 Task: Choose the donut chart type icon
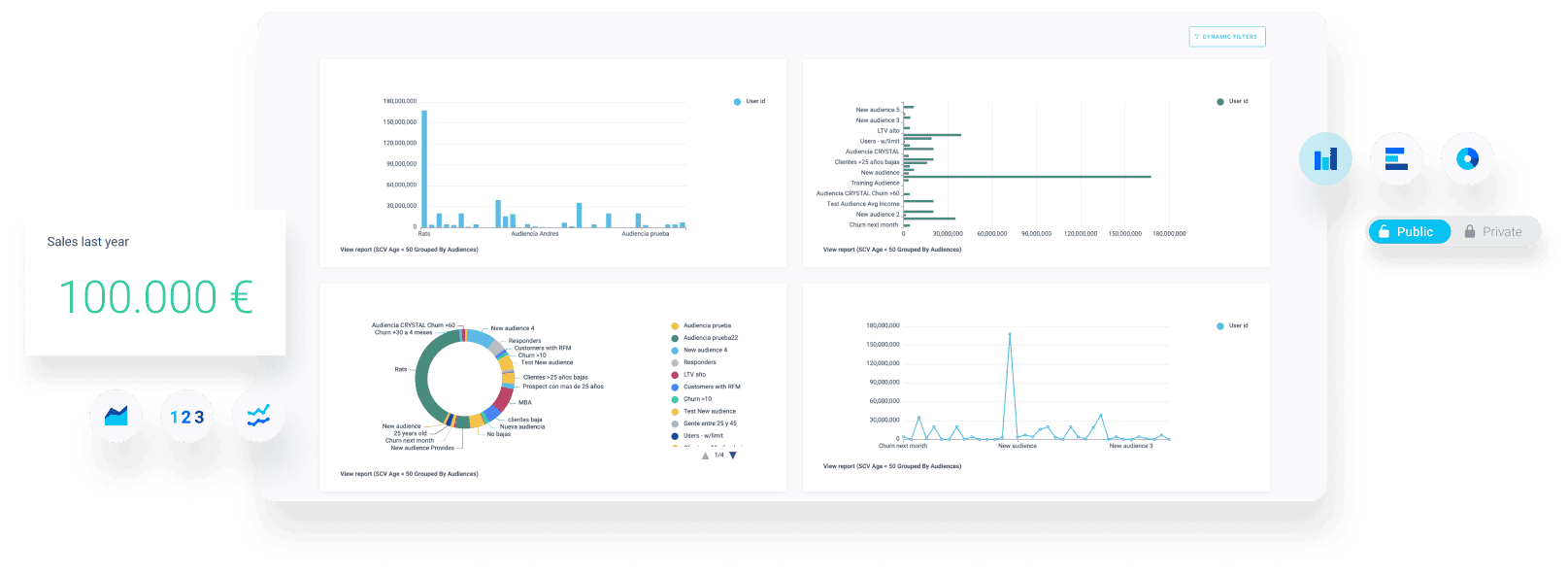pyautogui.click(x=1467, y=159)
